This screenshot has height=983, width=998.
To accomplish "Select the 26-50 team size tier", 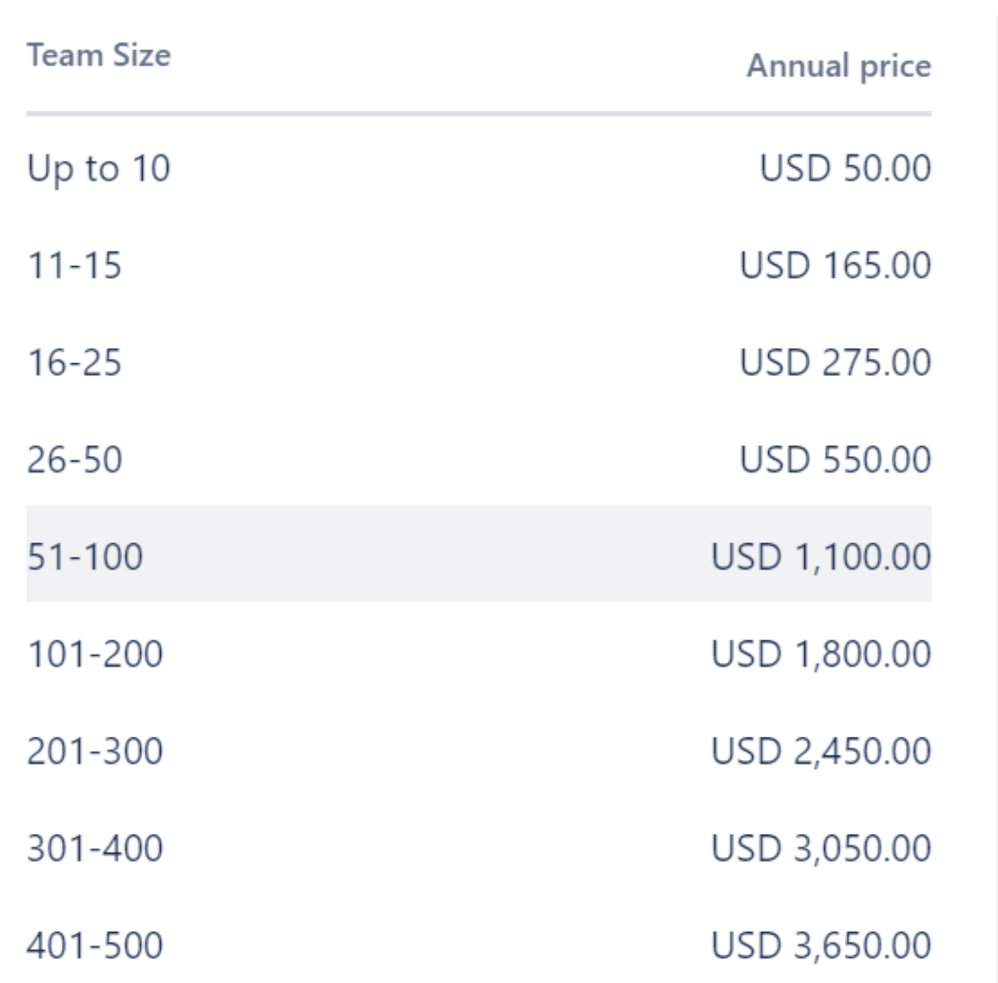I will 74,459.
